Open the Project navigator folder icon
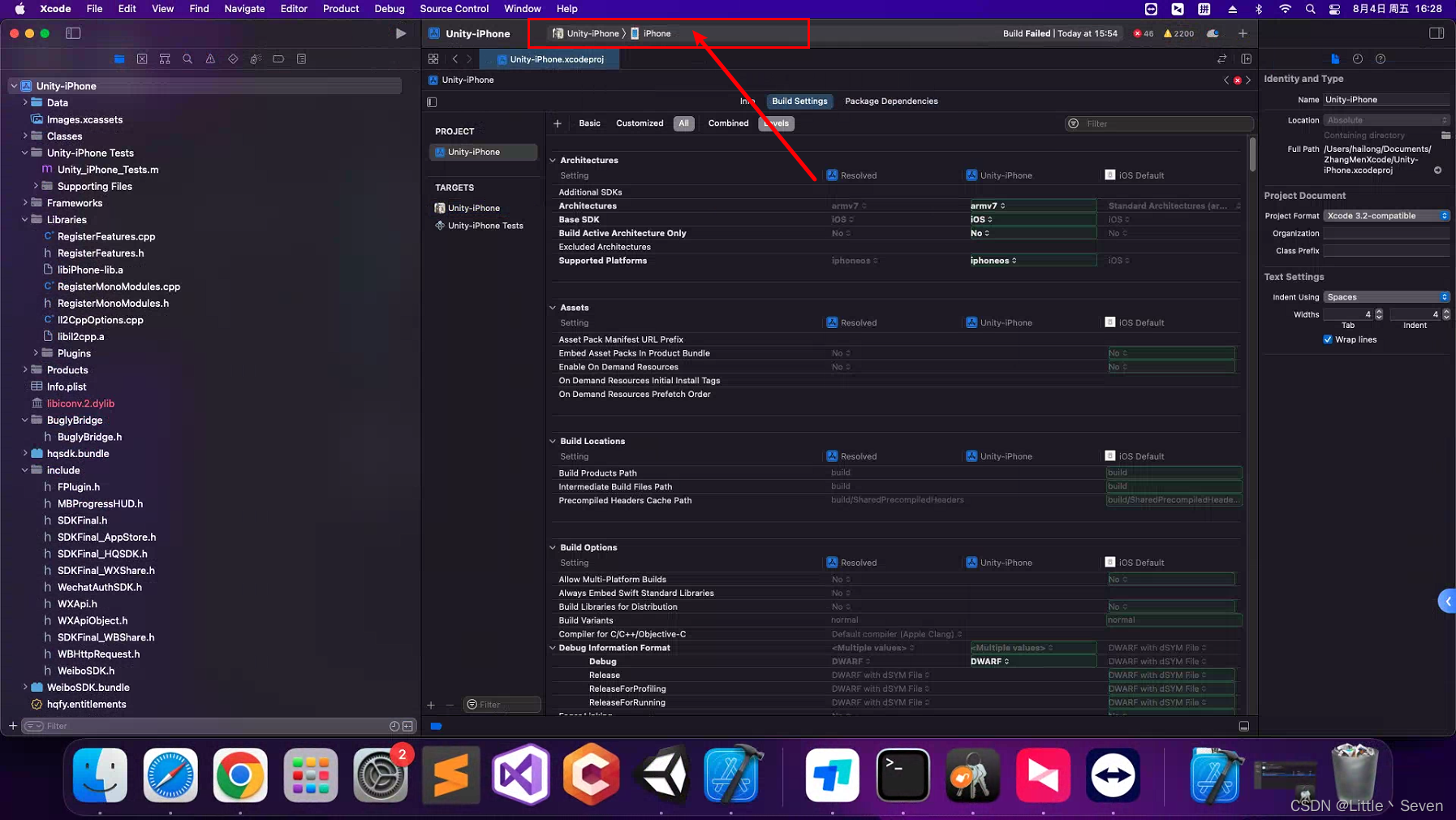Screen dimensions: 1456x820 [x=119, y=59]
